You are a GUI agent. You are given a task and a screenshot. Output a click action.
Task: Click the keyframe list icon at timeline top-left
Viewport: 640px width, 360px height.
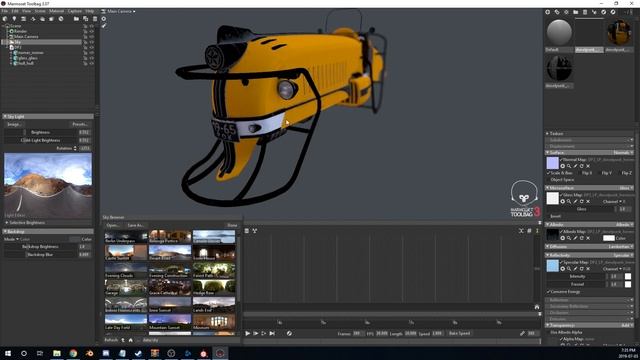247,231
